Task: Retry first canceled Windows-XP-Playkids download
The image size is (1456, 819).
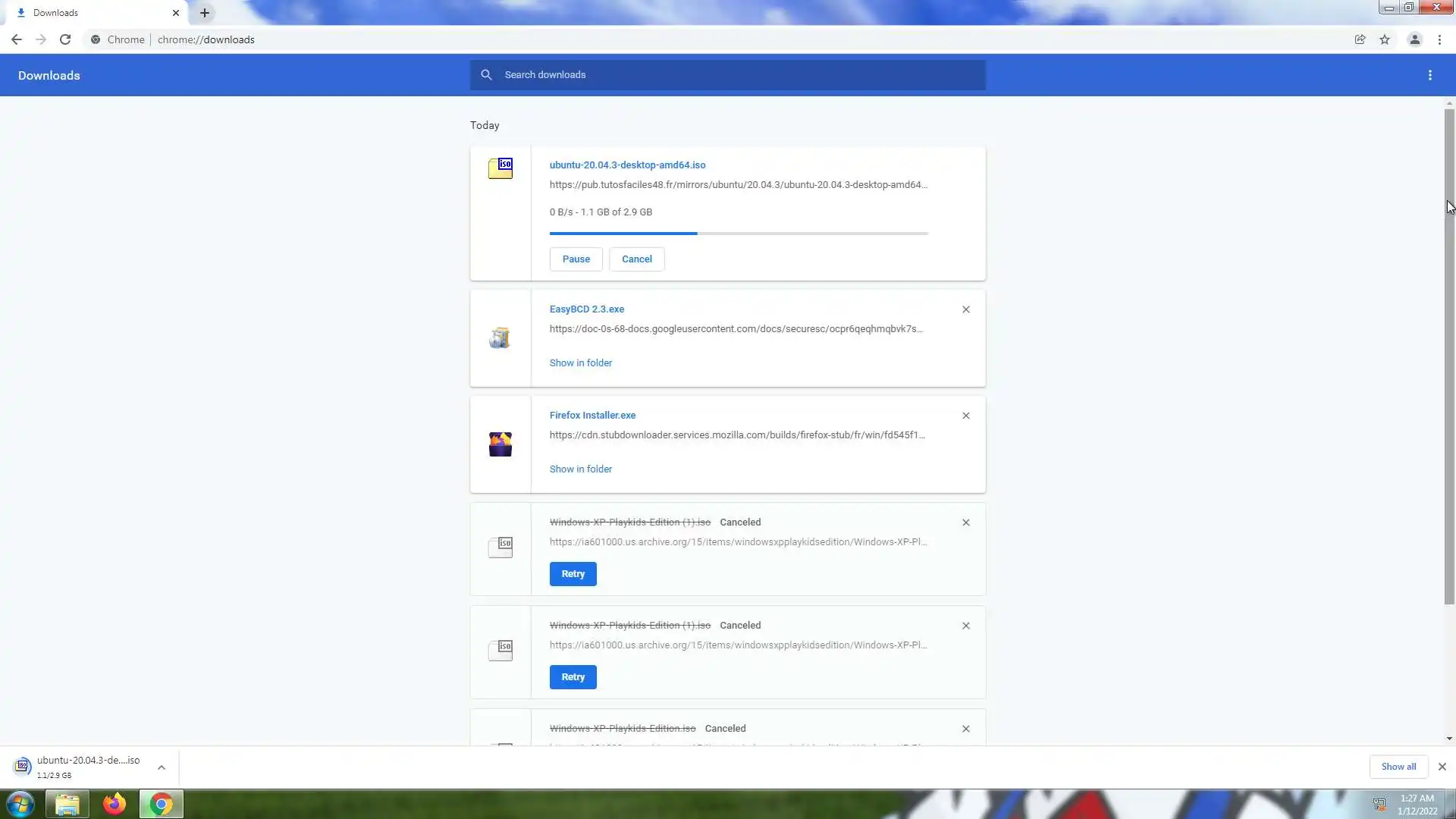Action: [573, 574]
